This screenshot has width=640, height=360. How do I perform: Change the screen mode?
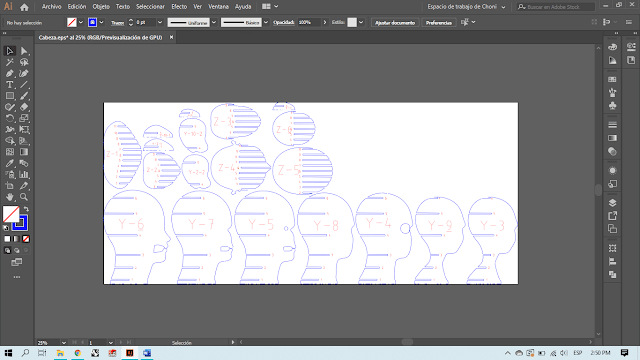(17, 262)
